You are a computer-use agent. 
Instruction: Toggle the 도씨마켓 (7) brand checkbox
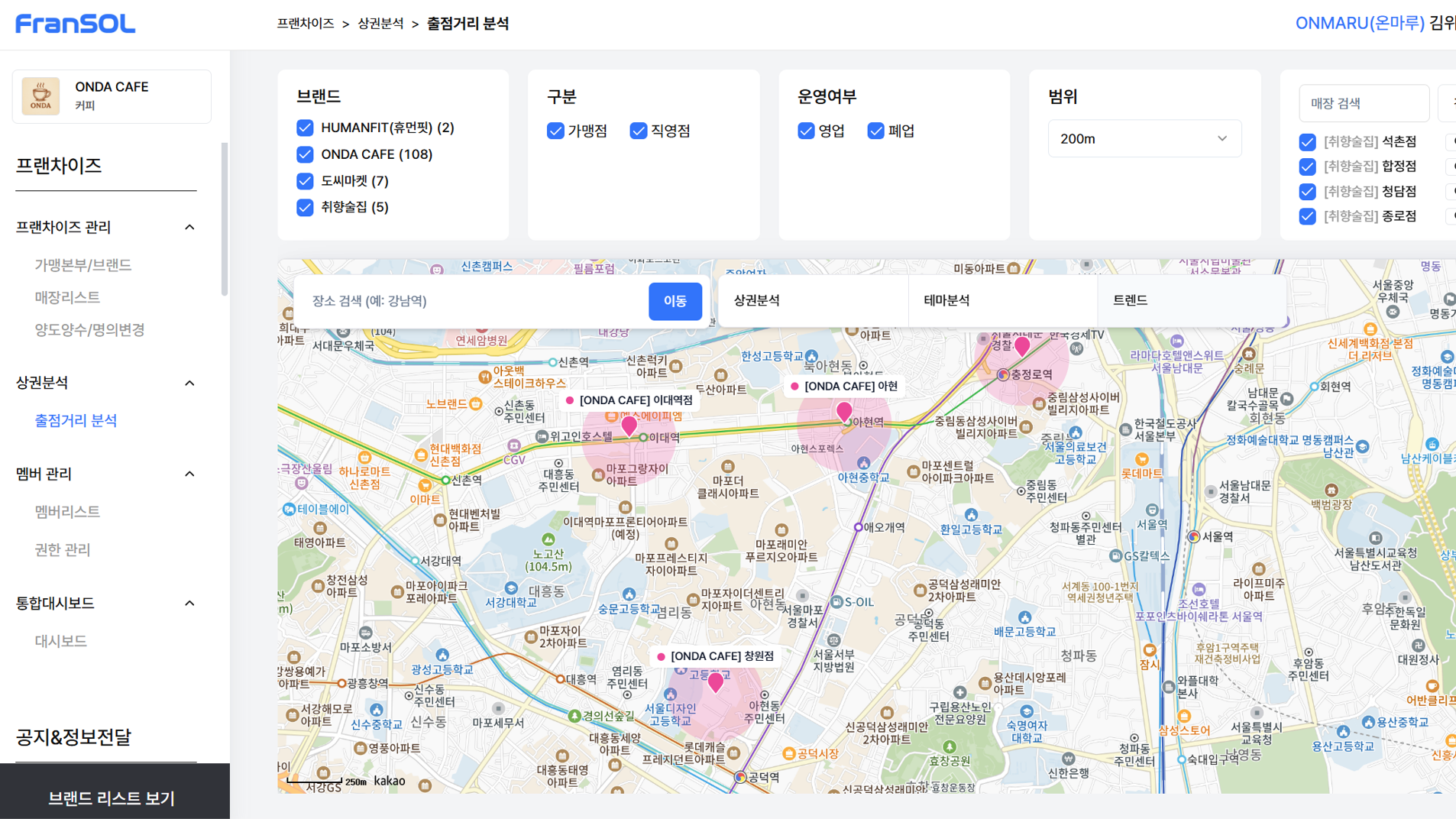tap(305, 181)
